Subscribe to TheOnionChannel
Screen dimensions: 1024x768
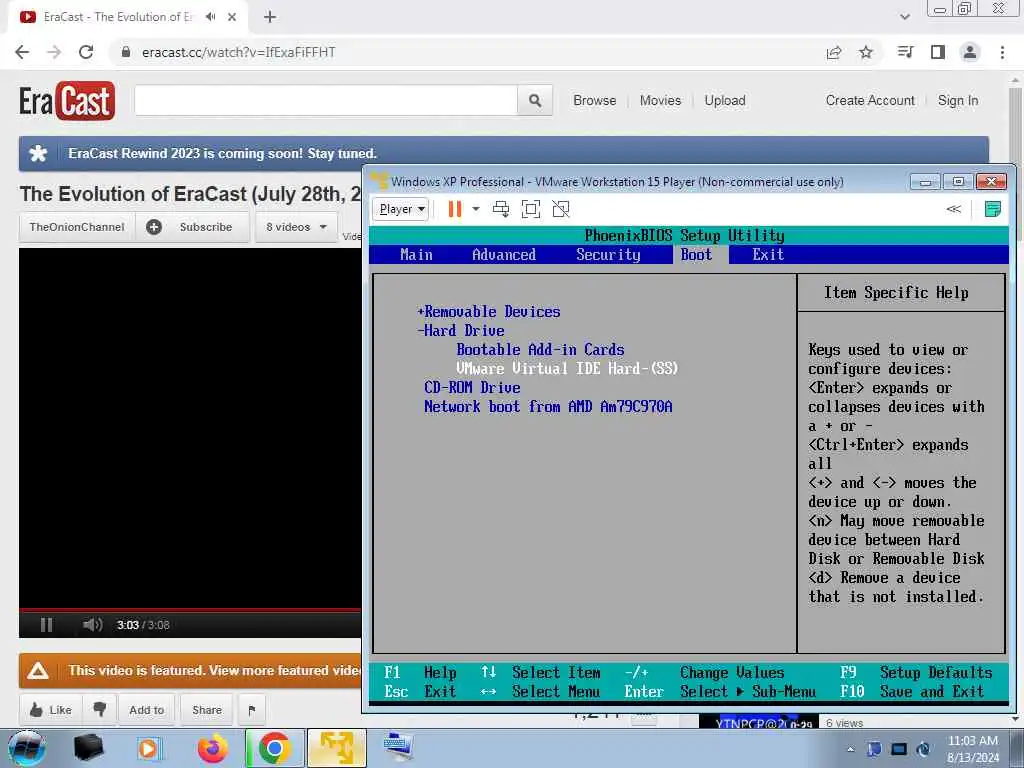tap(193, 227)
